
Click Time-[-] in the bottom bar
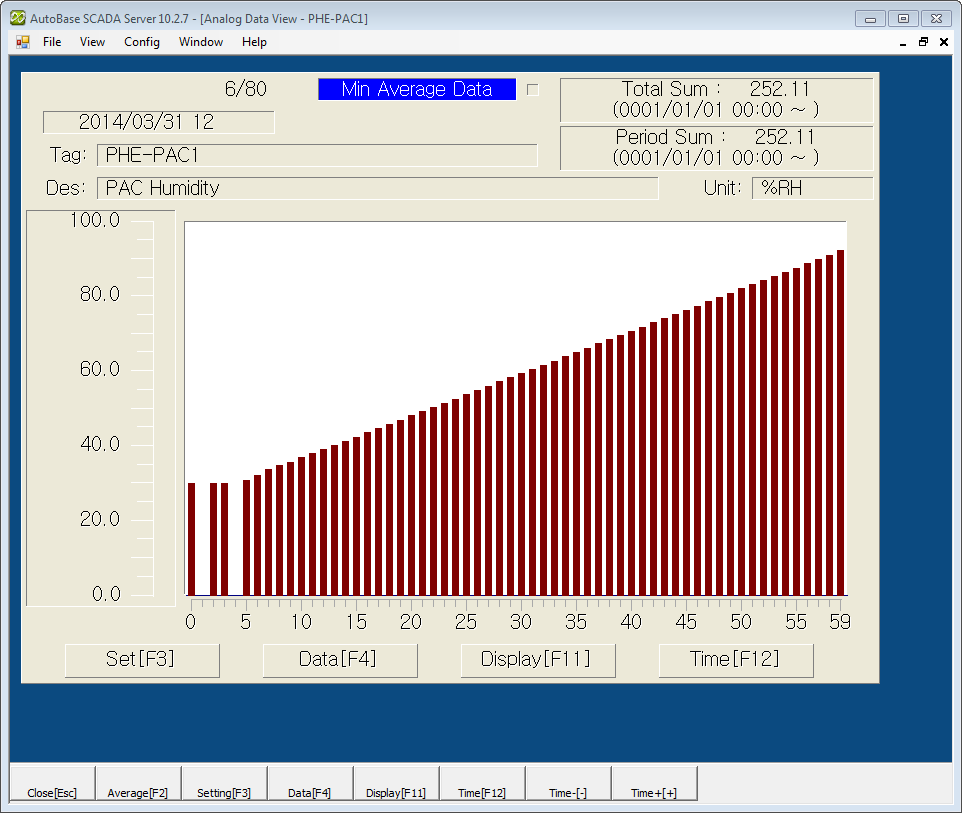tap(568, 784)
